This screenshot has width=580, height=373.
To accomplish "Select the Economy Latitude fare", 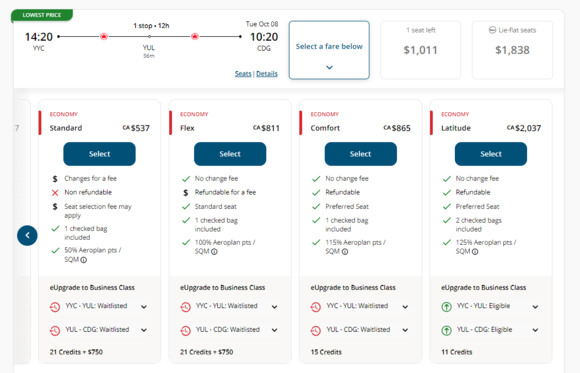I will point(491,154).
